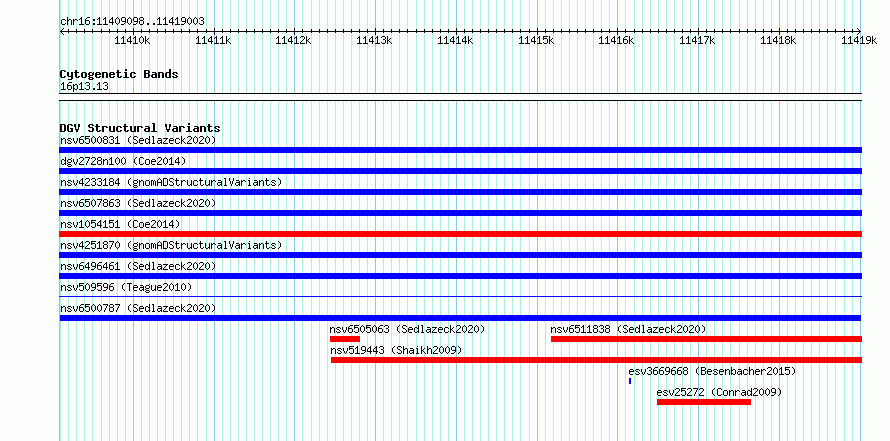Click the 11416k ruler tick label
The width and height of the screenshot is (890, 441).
(616, 40)
